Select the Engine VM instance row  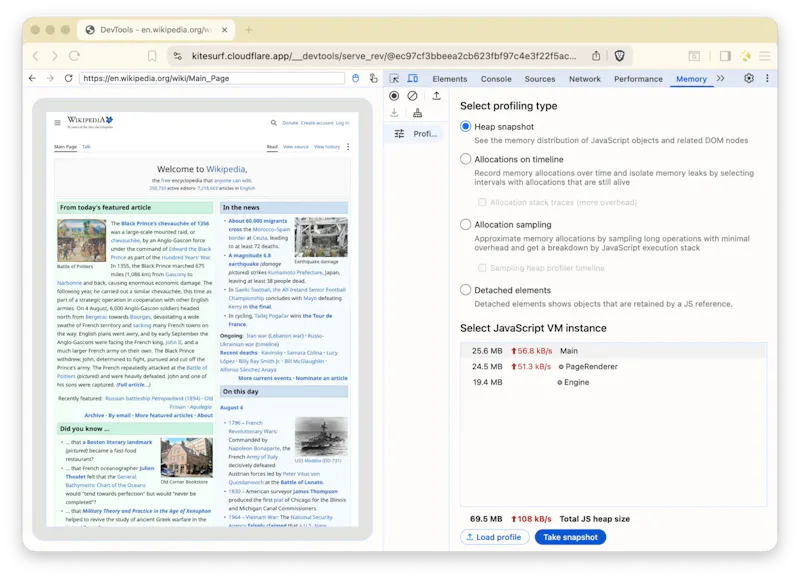(x=613, y=383)
